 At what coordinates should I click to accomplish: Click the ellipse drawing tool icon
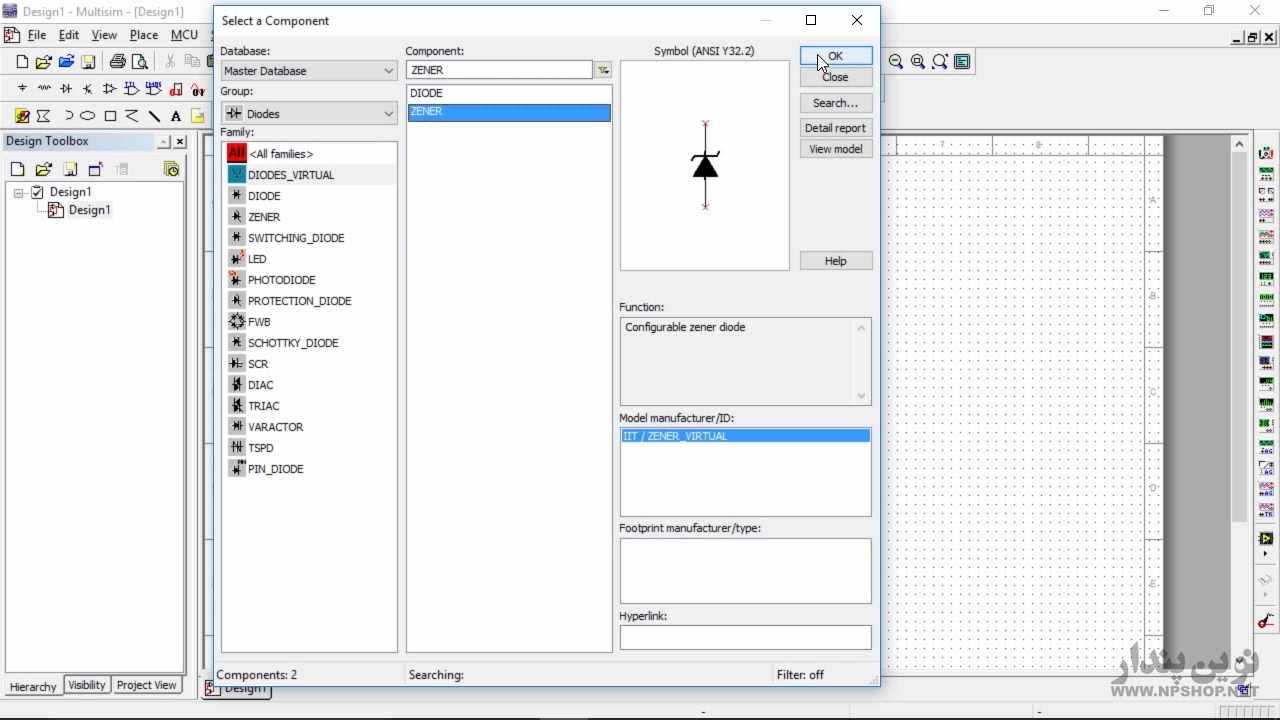[88, 116]
